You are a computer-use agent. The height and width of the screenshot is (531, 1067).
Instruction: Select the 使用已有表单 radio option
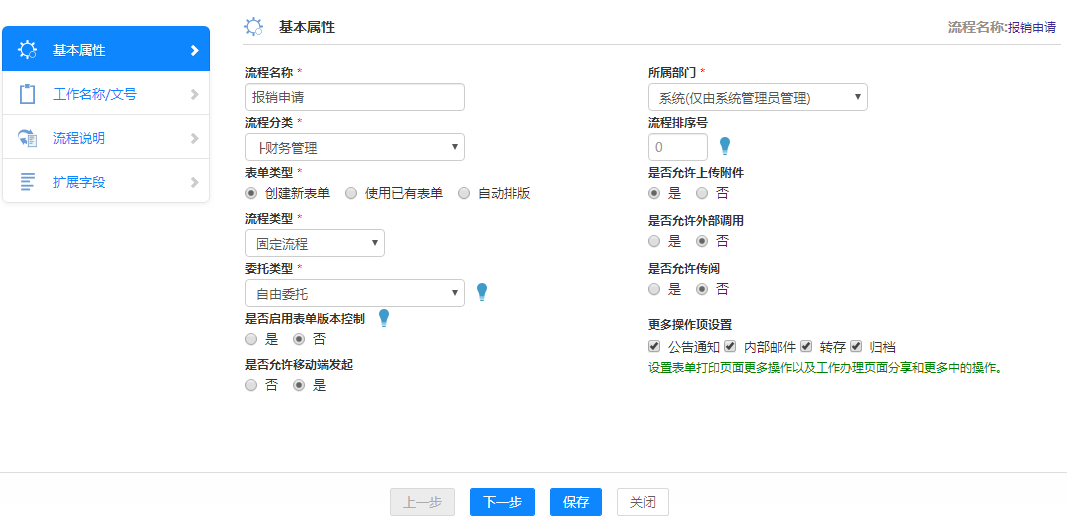coord(351,193)
